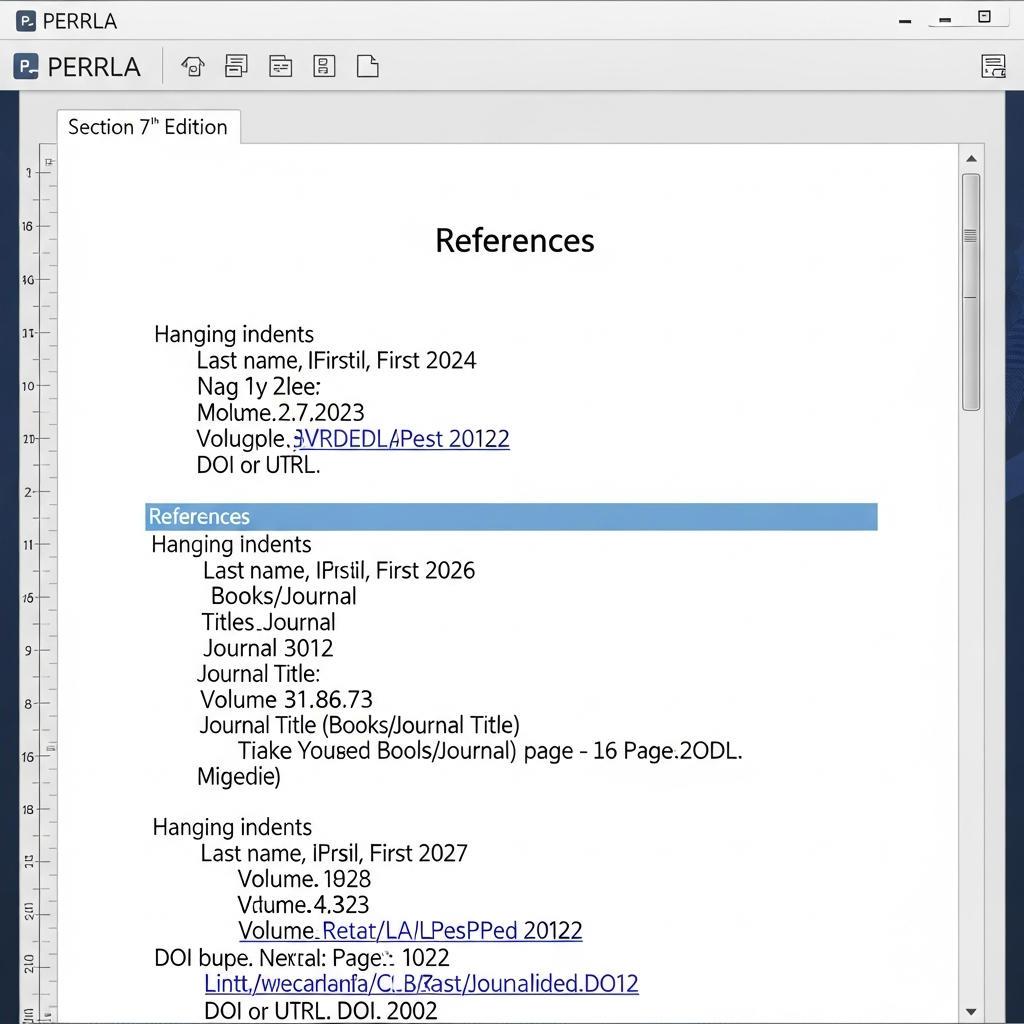The height and width of the screenshot is (1024, 1024).
Task: Open the stacked documents icon in the toolbar
Action: pos(236,66)
